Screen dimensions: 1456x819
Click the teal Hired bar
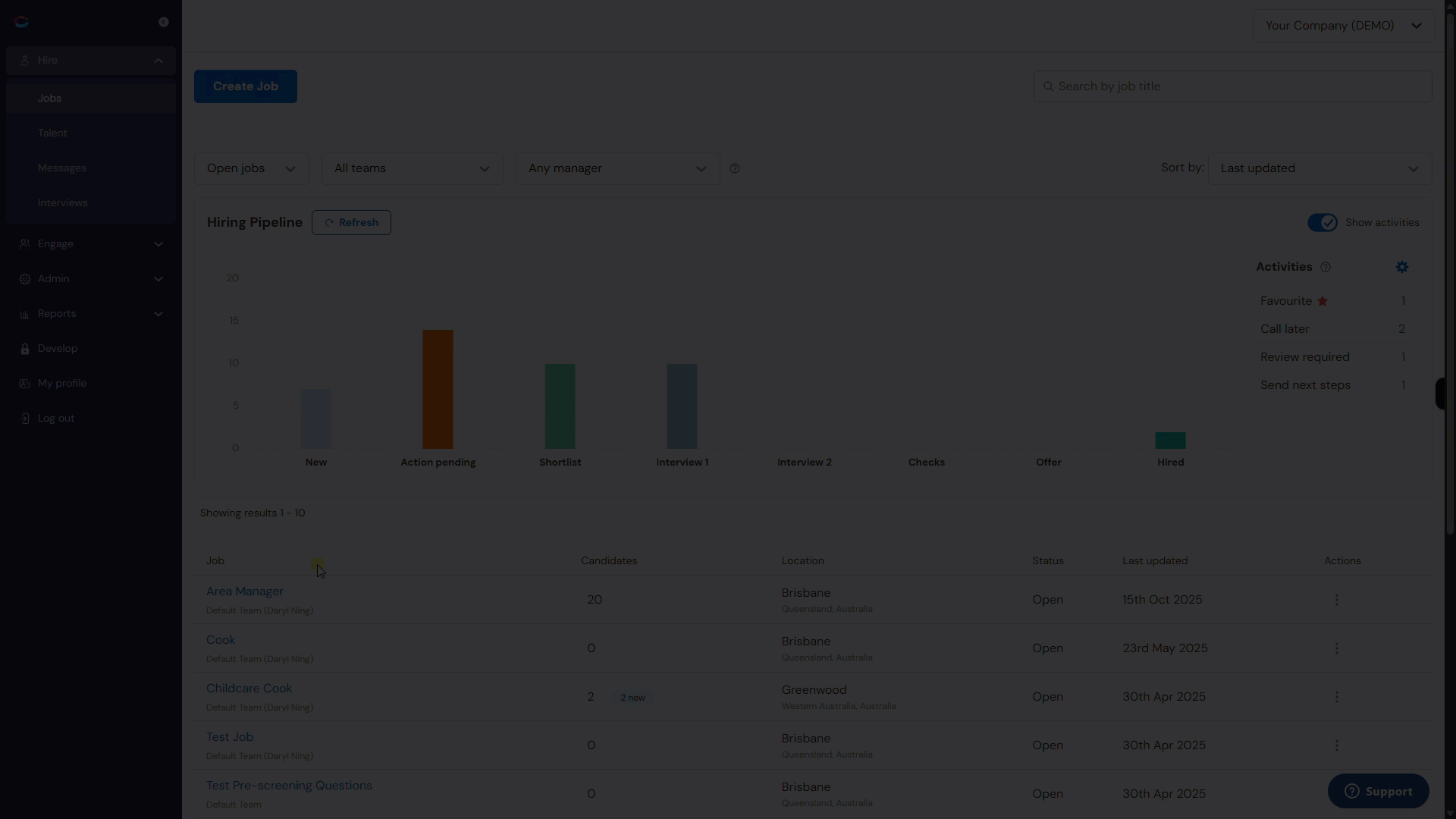(1170, 441)
